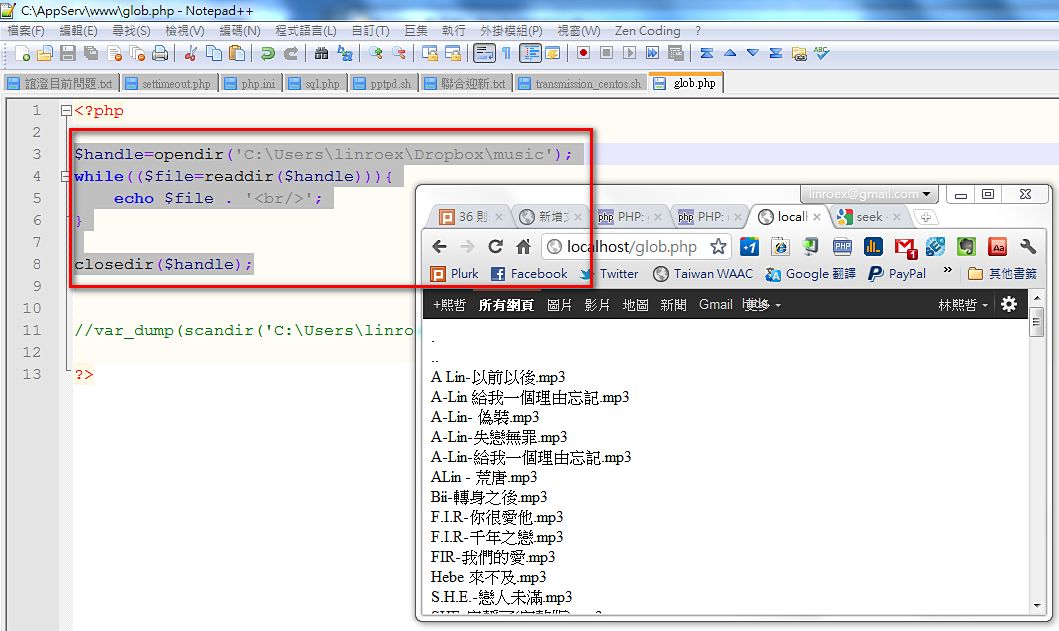Click the Chrome page scroll down arrow
This screenshot has height=631, width=1059.
point(1037,606)
